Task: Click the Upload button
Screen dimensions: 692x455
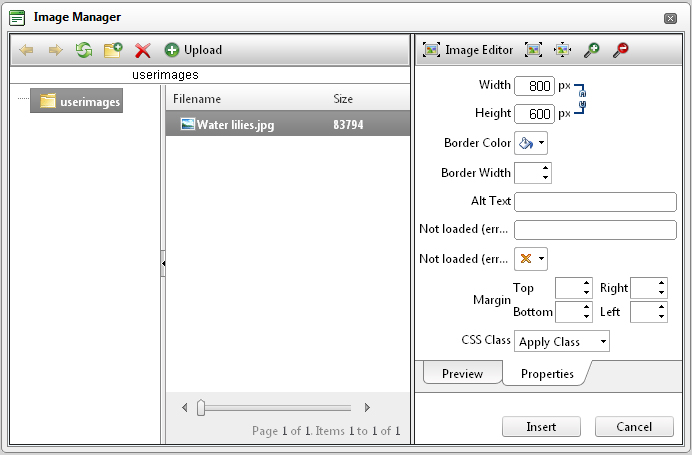Action: (x=193, y=50)
